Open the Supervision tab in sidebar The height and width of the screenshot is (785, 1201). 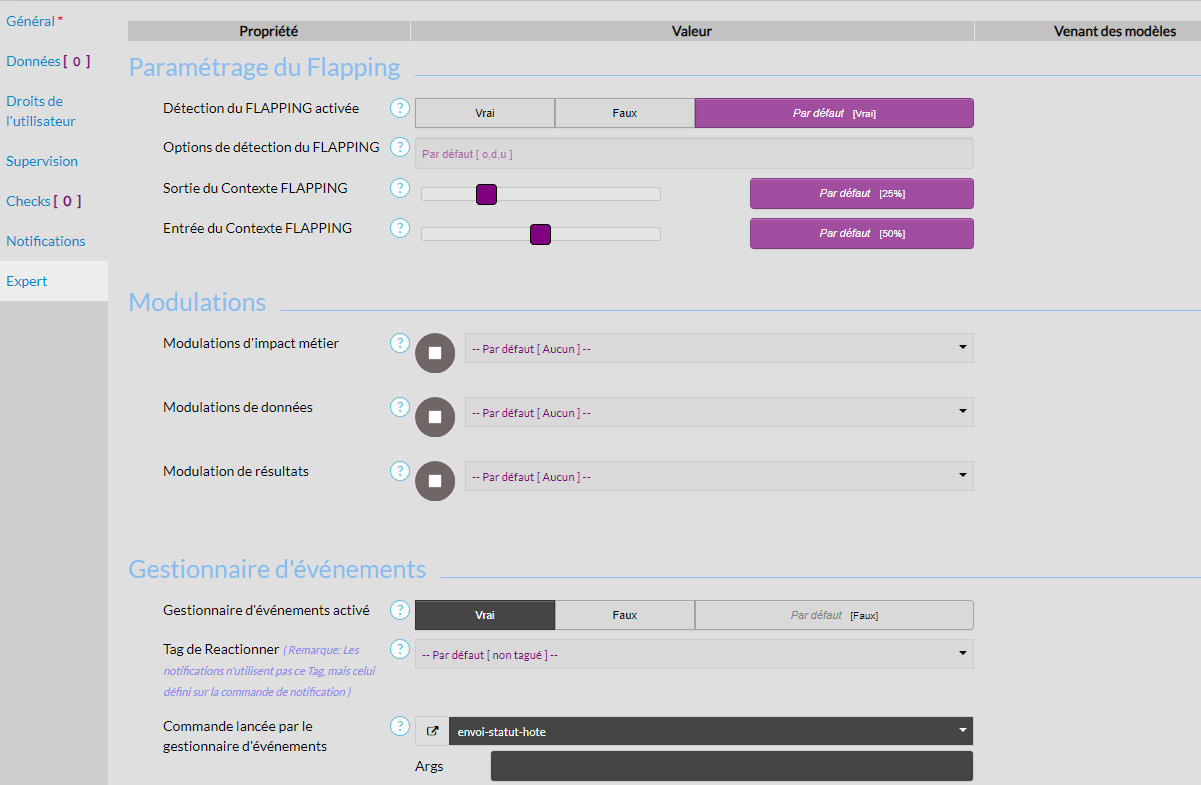[x=42, y=161]
